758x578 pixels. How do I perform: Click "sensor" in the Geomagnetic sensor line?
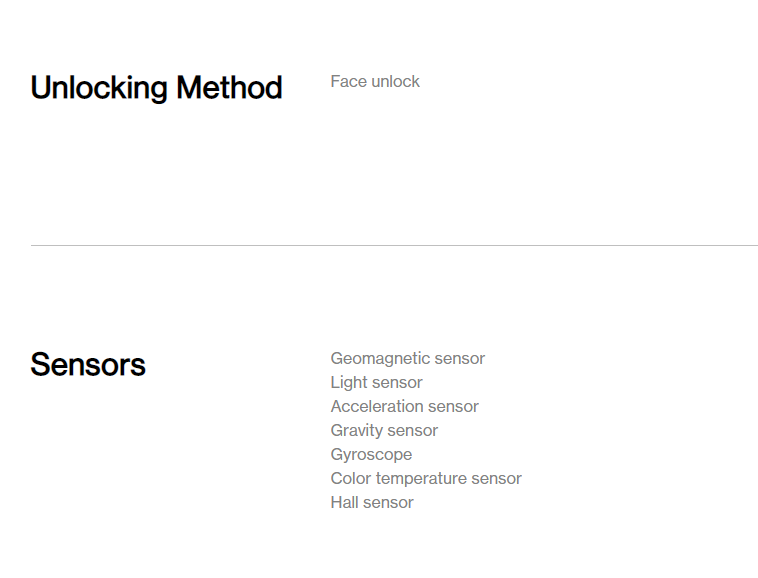coord(460,358)
